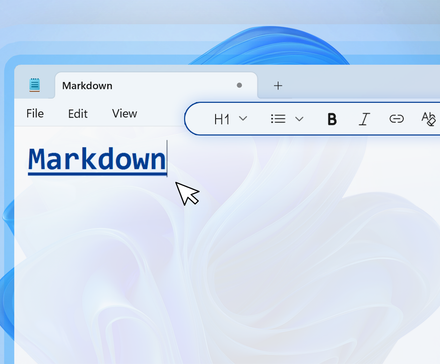Open the File menu
The image size is (440, 364).
tap(35, 114)
